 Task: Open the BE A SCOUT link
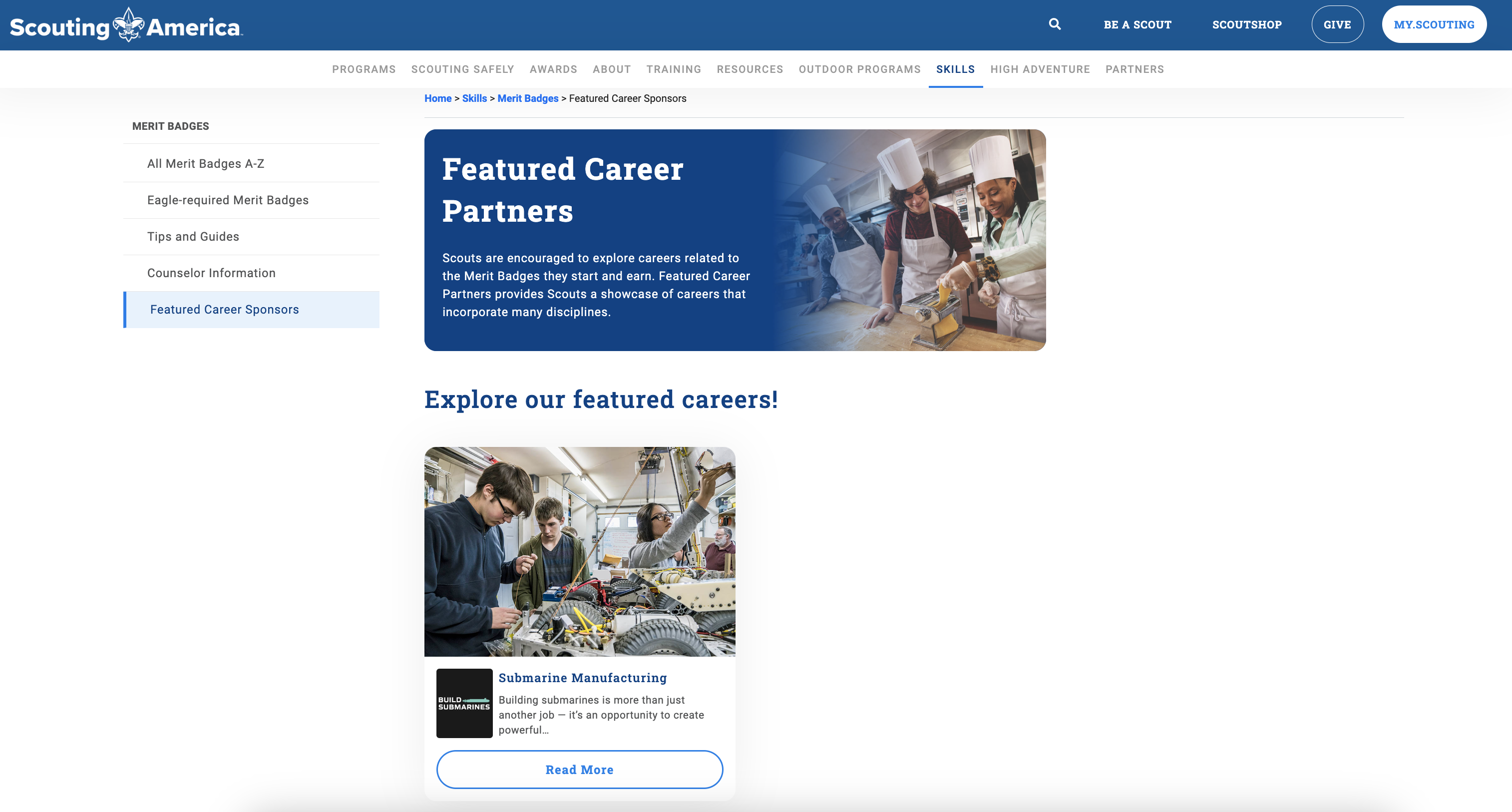pos(1137,24)
